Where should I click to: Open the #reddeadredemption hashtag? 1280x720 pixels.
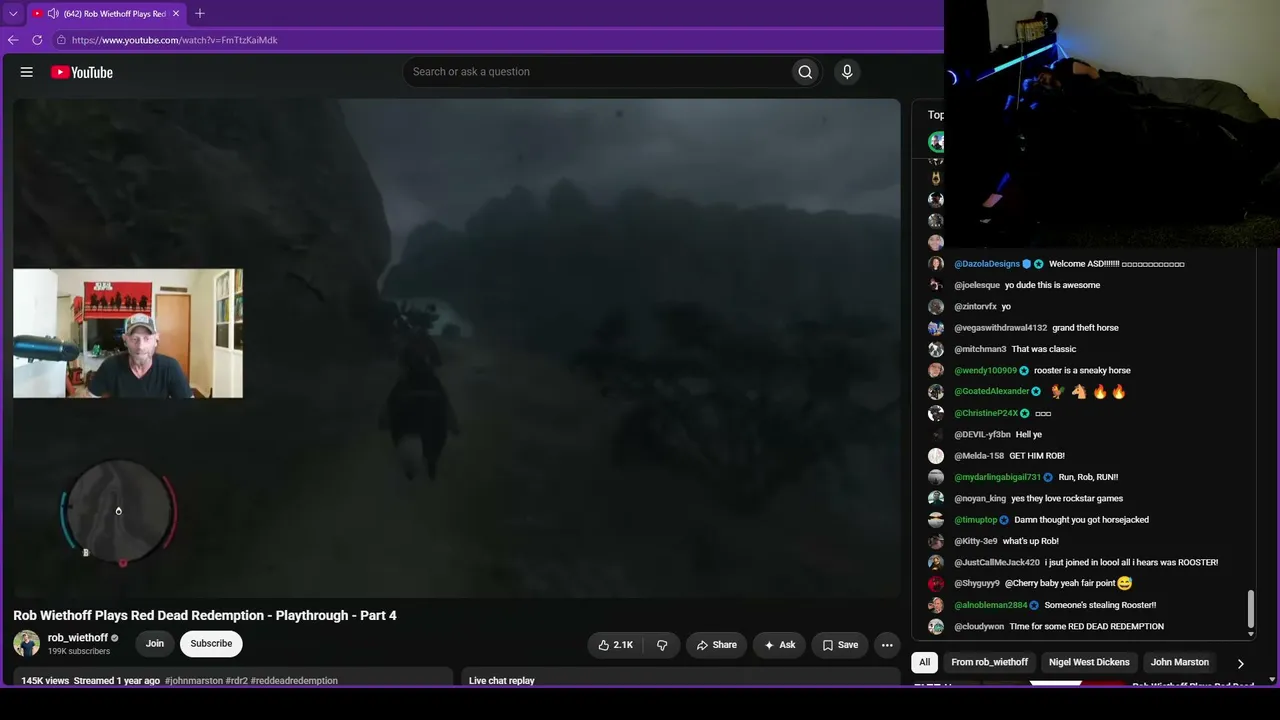point(294,681)
